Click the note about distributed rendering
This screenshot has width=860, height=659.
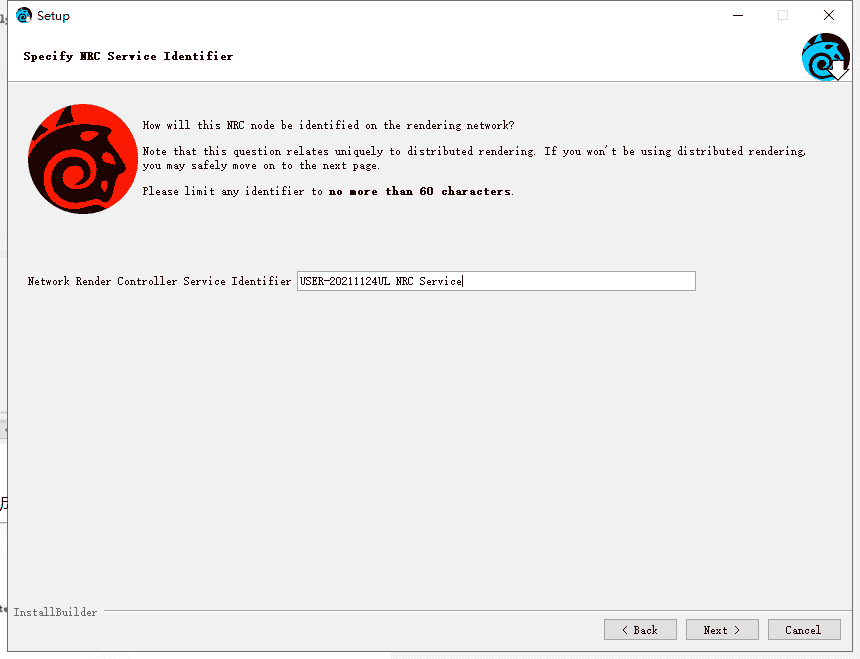coord(474,158)
